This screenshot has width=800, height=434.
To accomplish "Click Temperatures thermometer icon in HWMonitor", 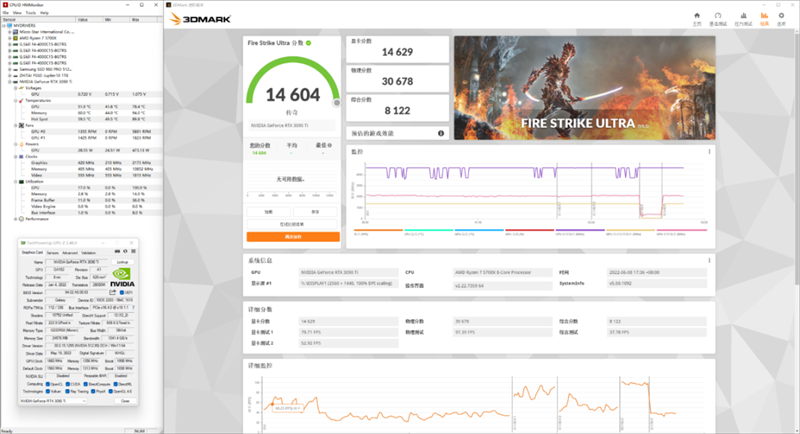I will pyautogui.click(x=21, y=100).
